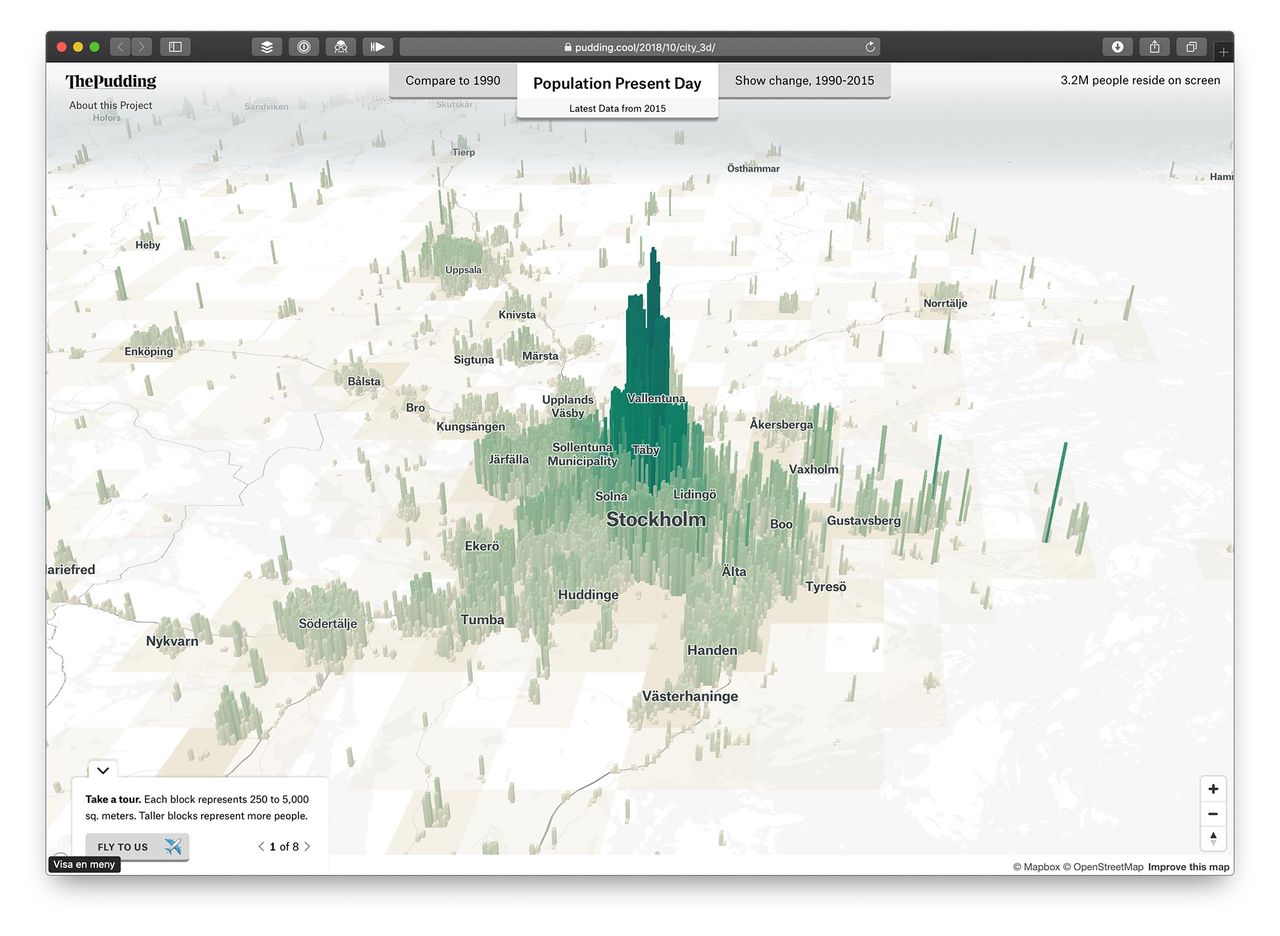1280x936 pixels.
Task: Show Safari sidebar icon
Action: [x=175, y=47]
